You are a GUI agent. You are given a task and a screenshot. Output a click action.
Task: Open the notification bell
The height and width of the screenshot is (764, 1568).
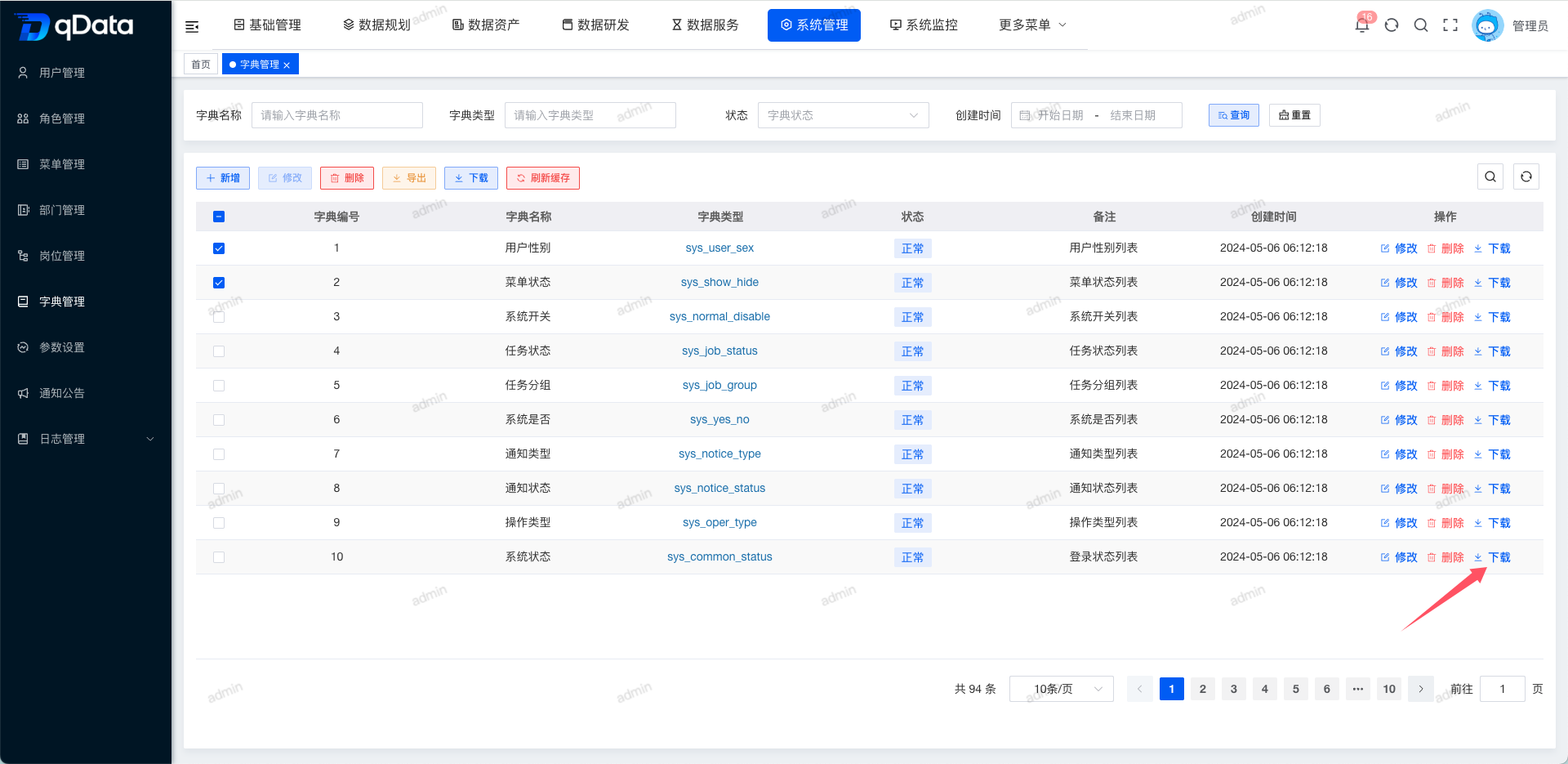(1362, 25)
